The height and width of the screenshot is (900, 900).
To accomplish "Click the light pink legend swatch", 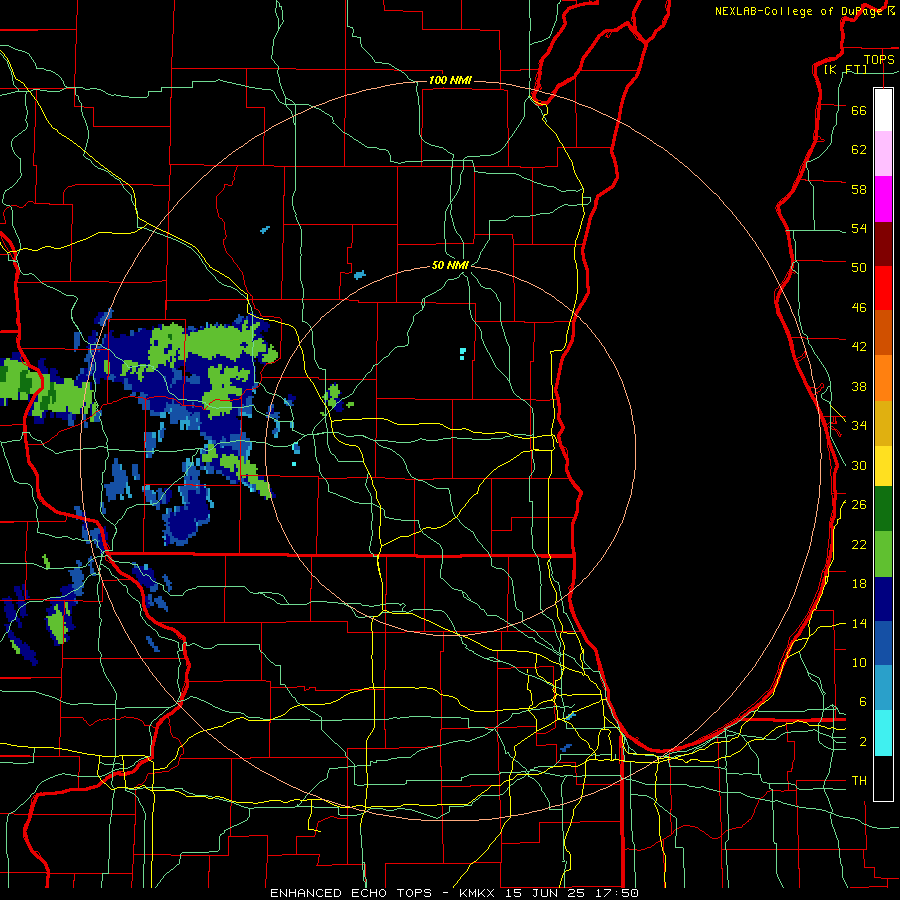I will (883, 154).
